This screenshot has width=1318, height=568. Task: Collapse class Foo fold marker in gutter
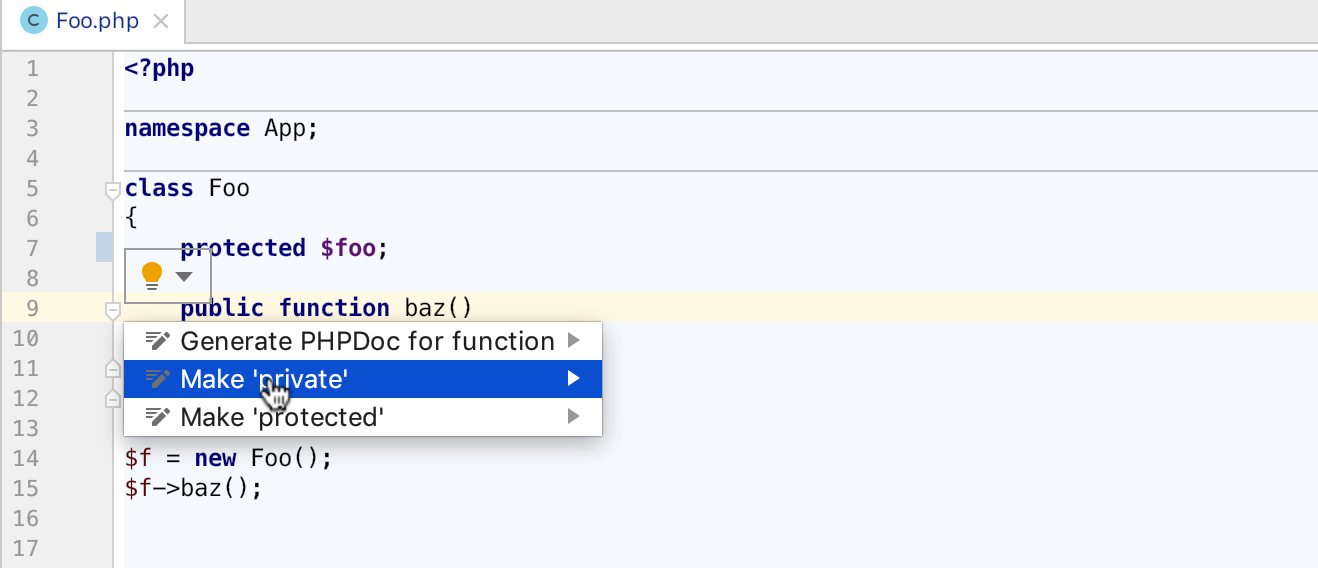click(x=113, y=189)
